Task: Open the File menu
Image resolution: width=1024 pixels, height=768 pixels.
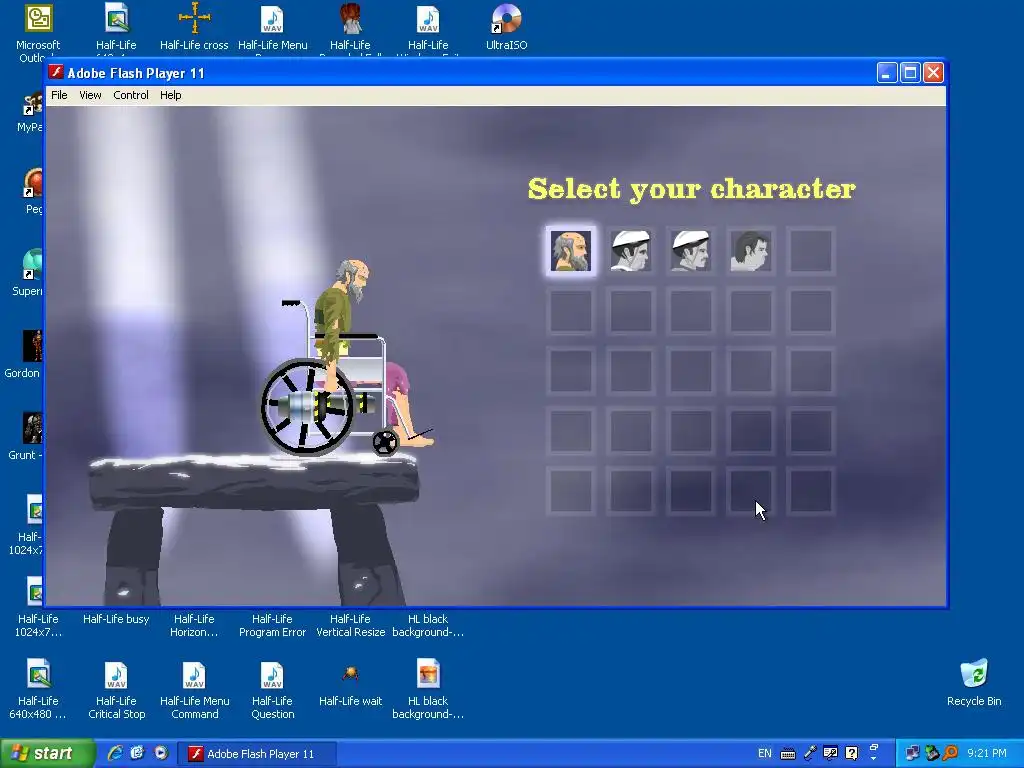Action: coord(59,95)
